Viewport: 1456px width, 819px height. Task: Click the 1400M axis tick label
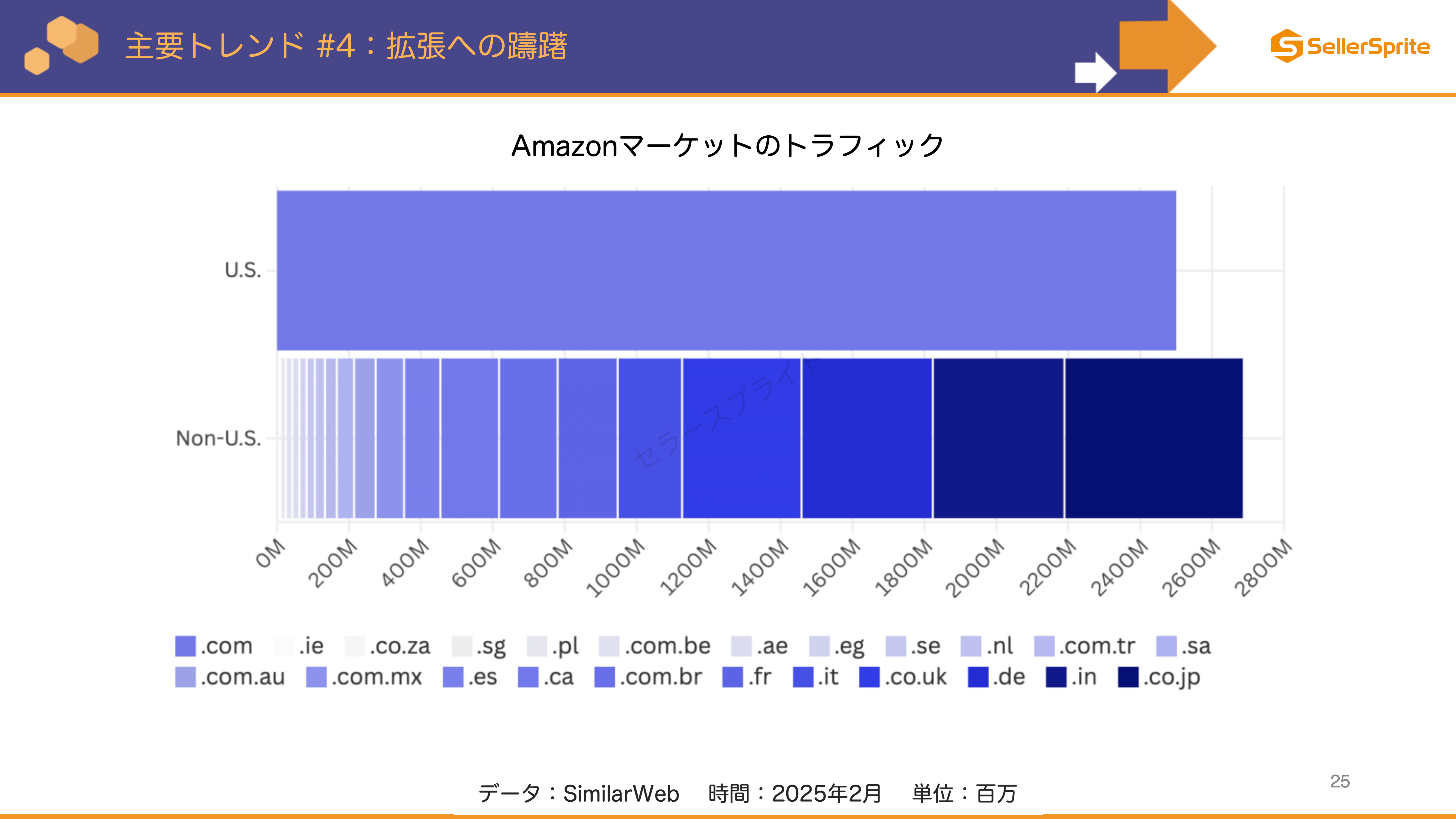point(760,567)
